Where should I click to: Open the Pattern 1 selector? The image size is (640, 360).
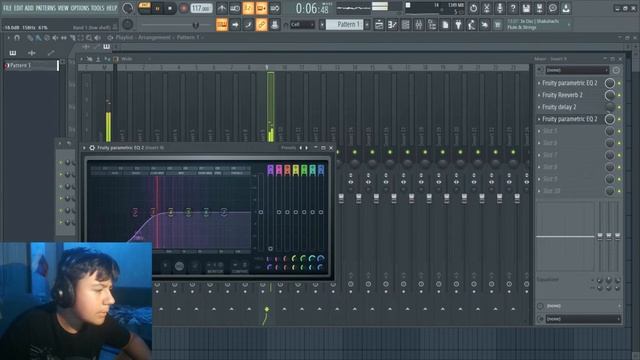pos(345,25)
